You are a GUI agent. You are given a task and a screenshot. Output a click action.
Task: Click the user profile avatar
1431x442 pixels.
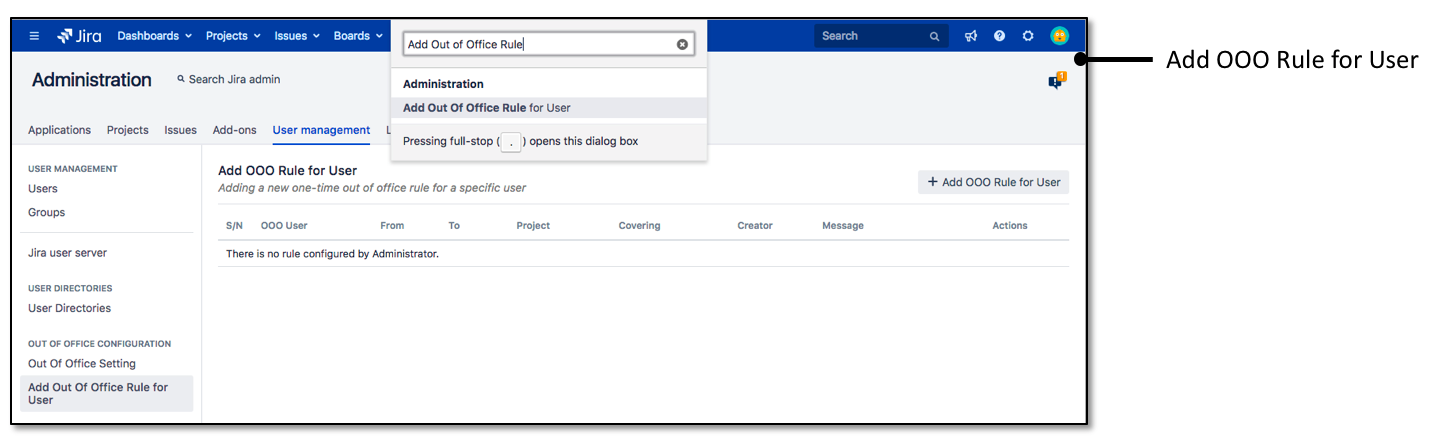click(x=1059, y=36)
